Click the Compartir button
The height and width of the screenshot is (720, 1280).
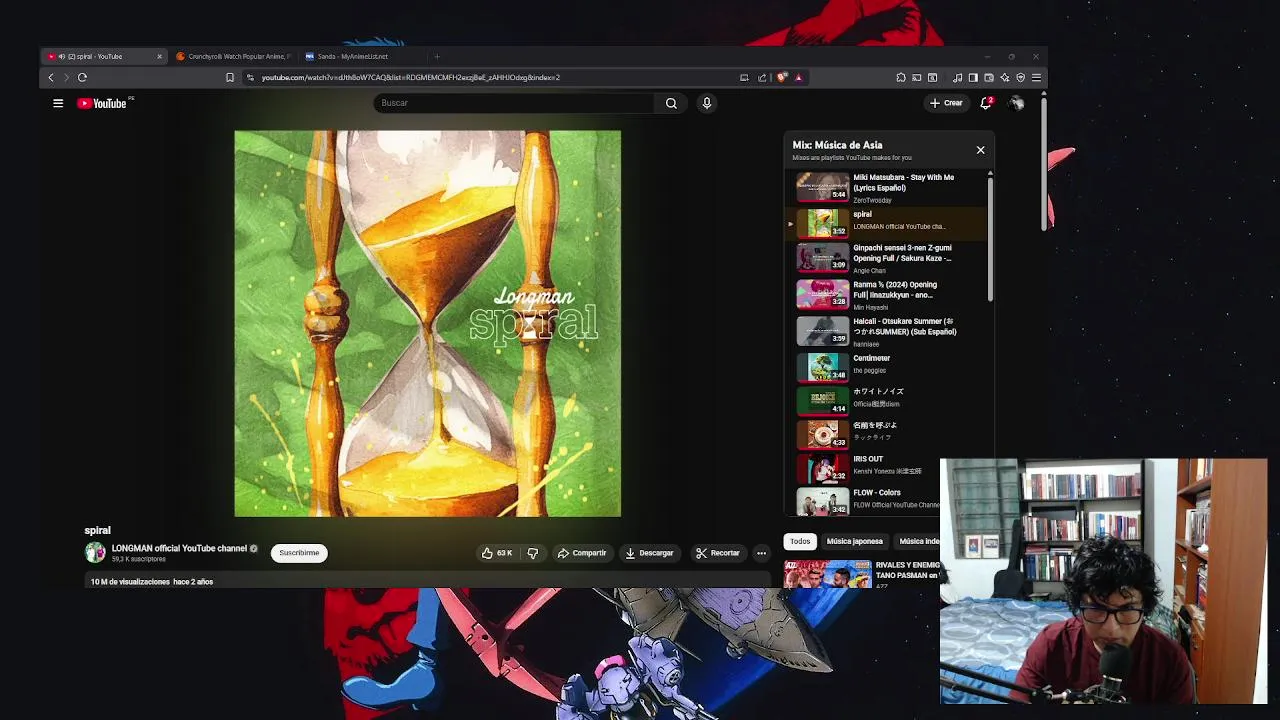coord(582,553)
